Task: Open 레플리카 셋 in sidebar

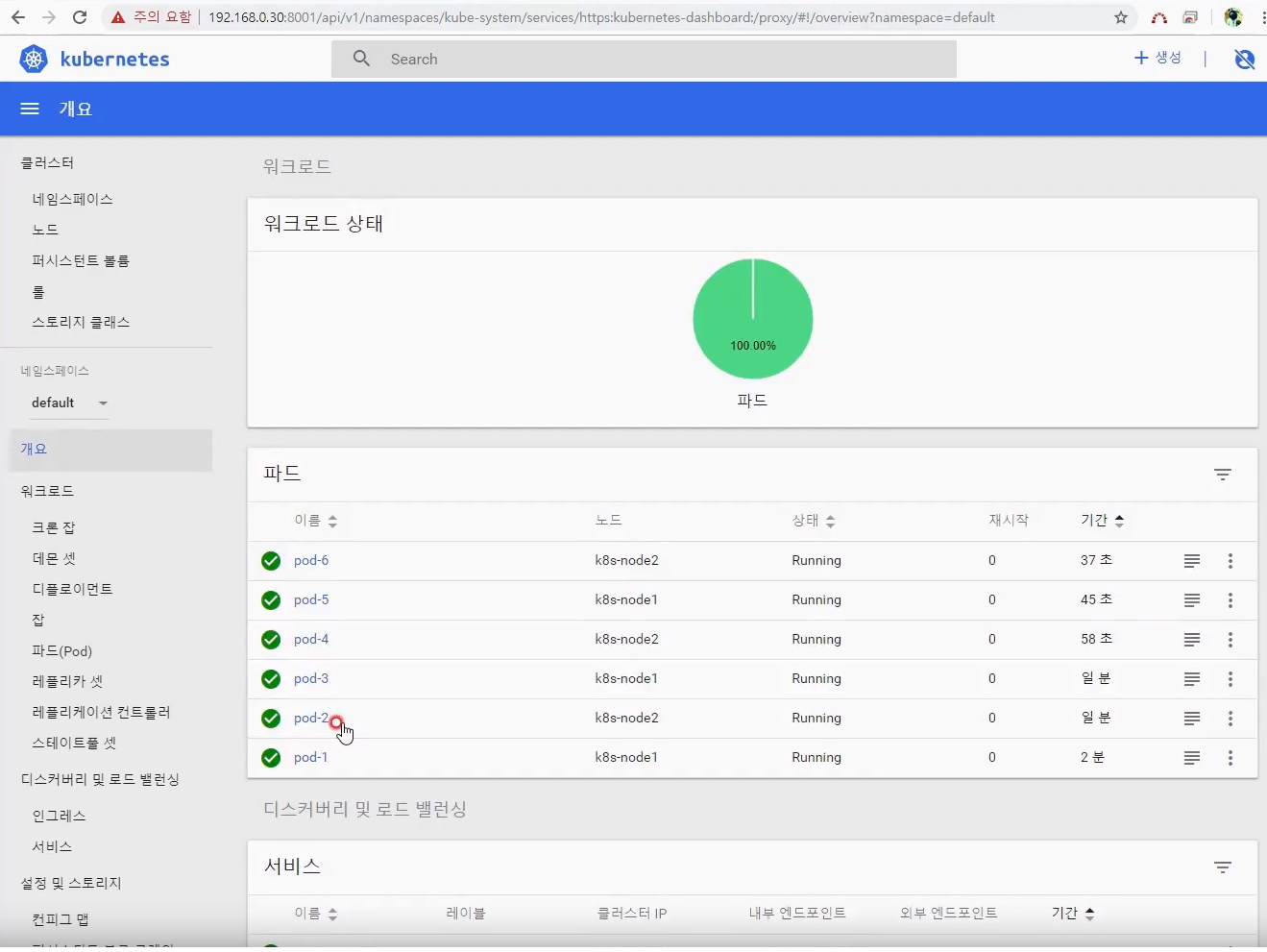Action: pos(67,681)
